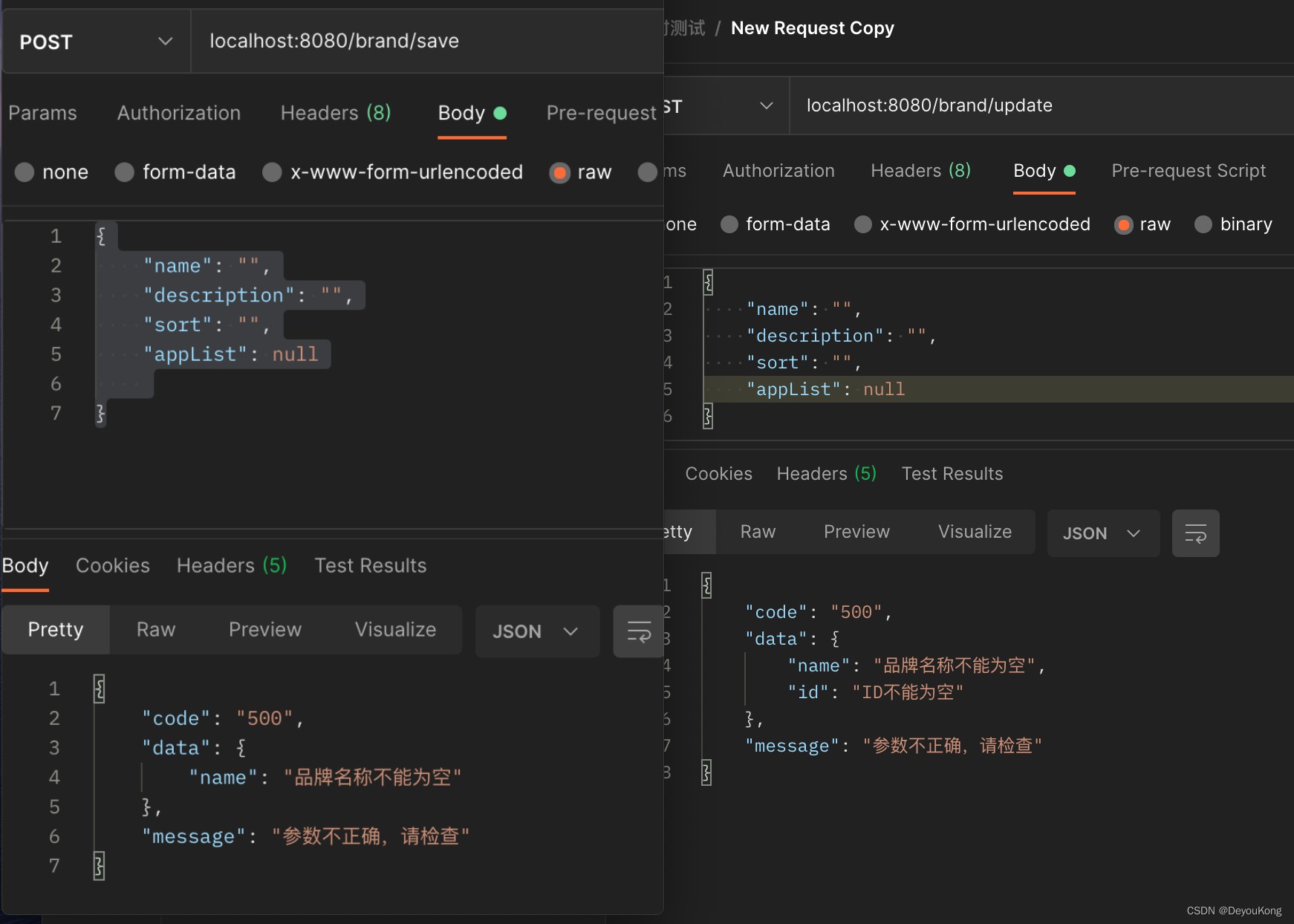Select x-www-form-urlencoded in save window
This screenshot has height=924, width=1294.
pyautogui.click(x=393, y=172)
